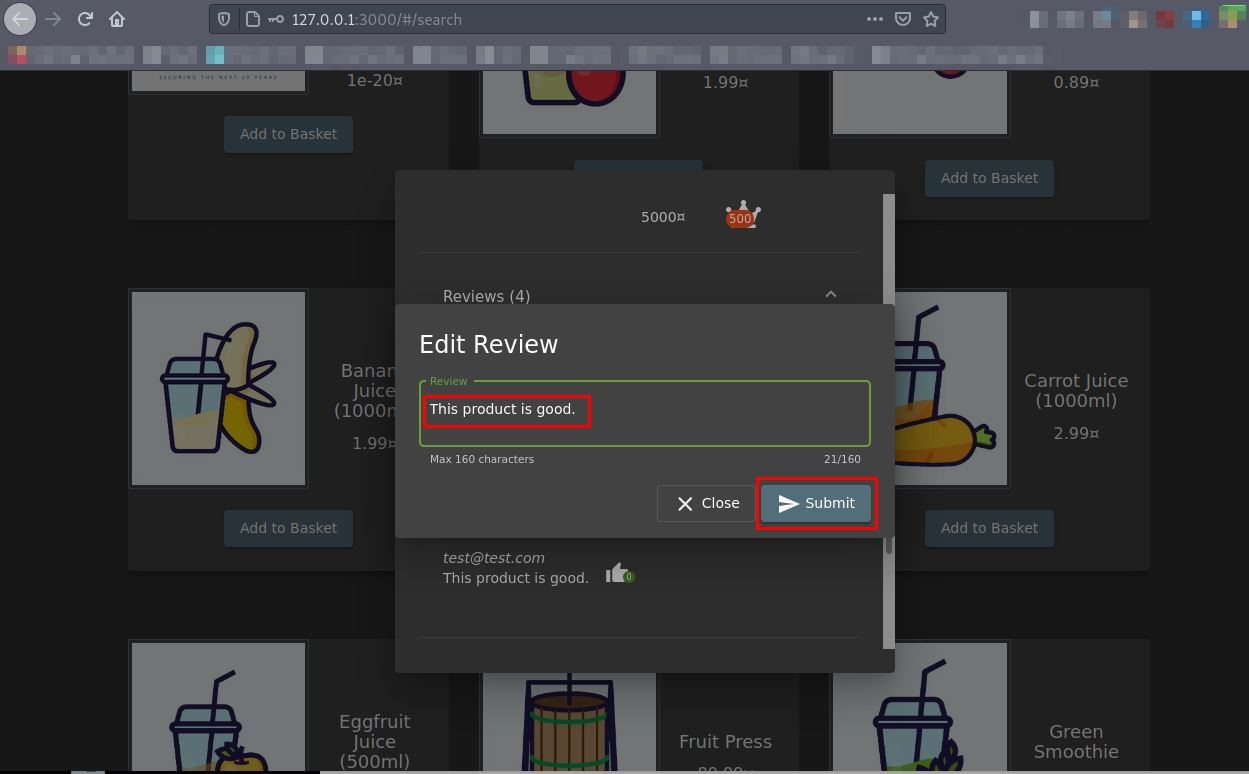The height and width of the screenshot is (774, 1249).
Task: Close the Edit Review dialog
Action: [x=707, y=503]
